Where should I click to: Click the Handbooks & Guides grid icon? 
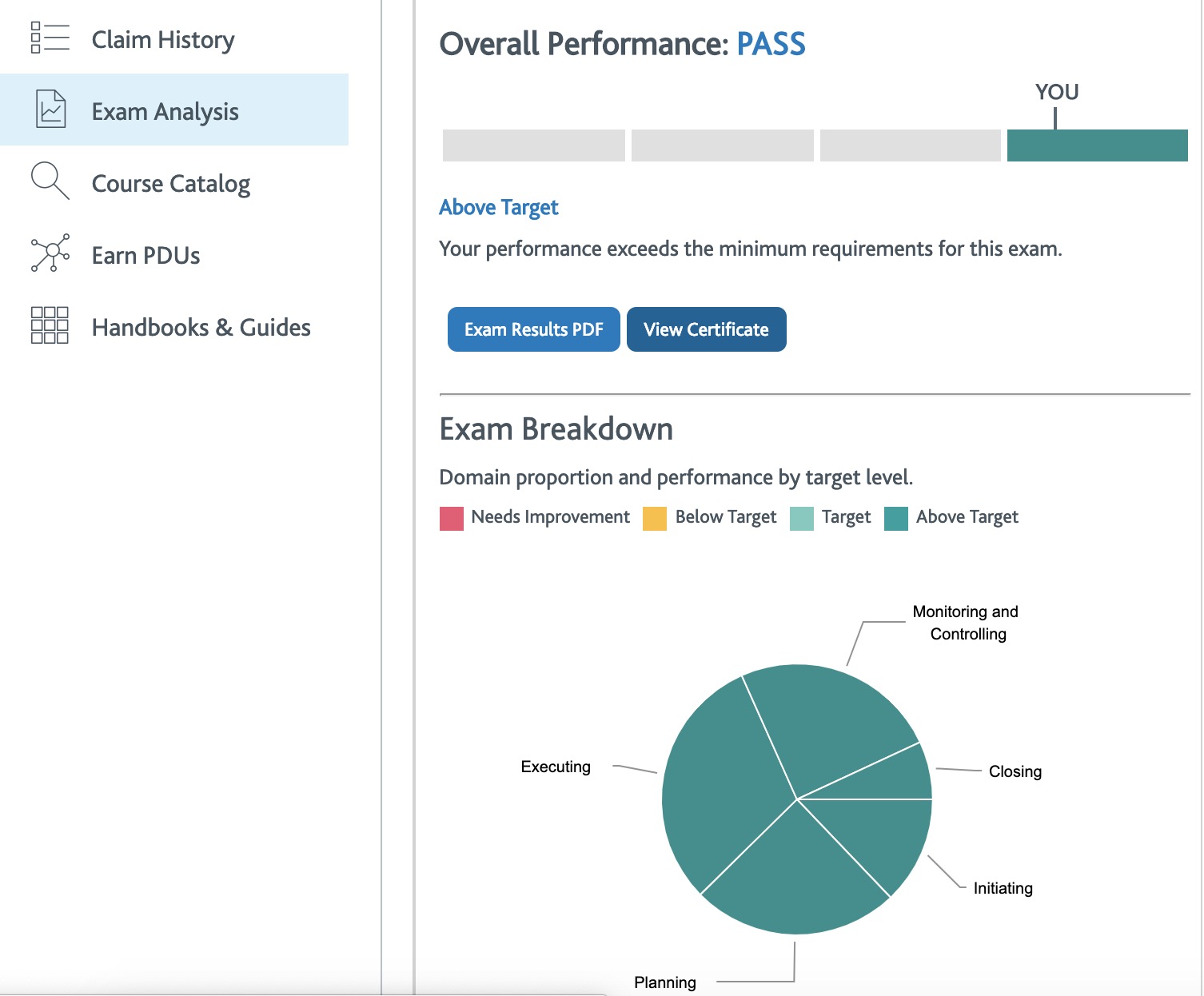50,325
